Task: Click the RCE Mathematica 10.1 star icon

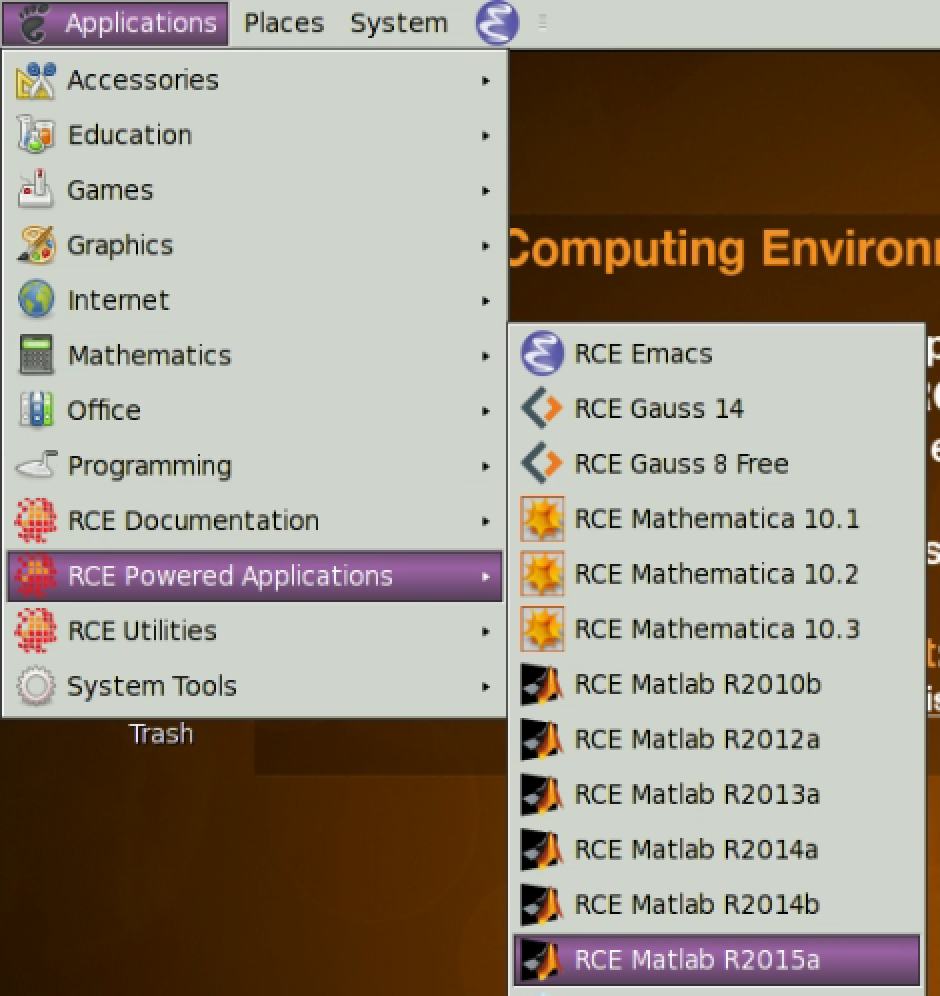Action: pyautogui.click(x=542, y=518)
